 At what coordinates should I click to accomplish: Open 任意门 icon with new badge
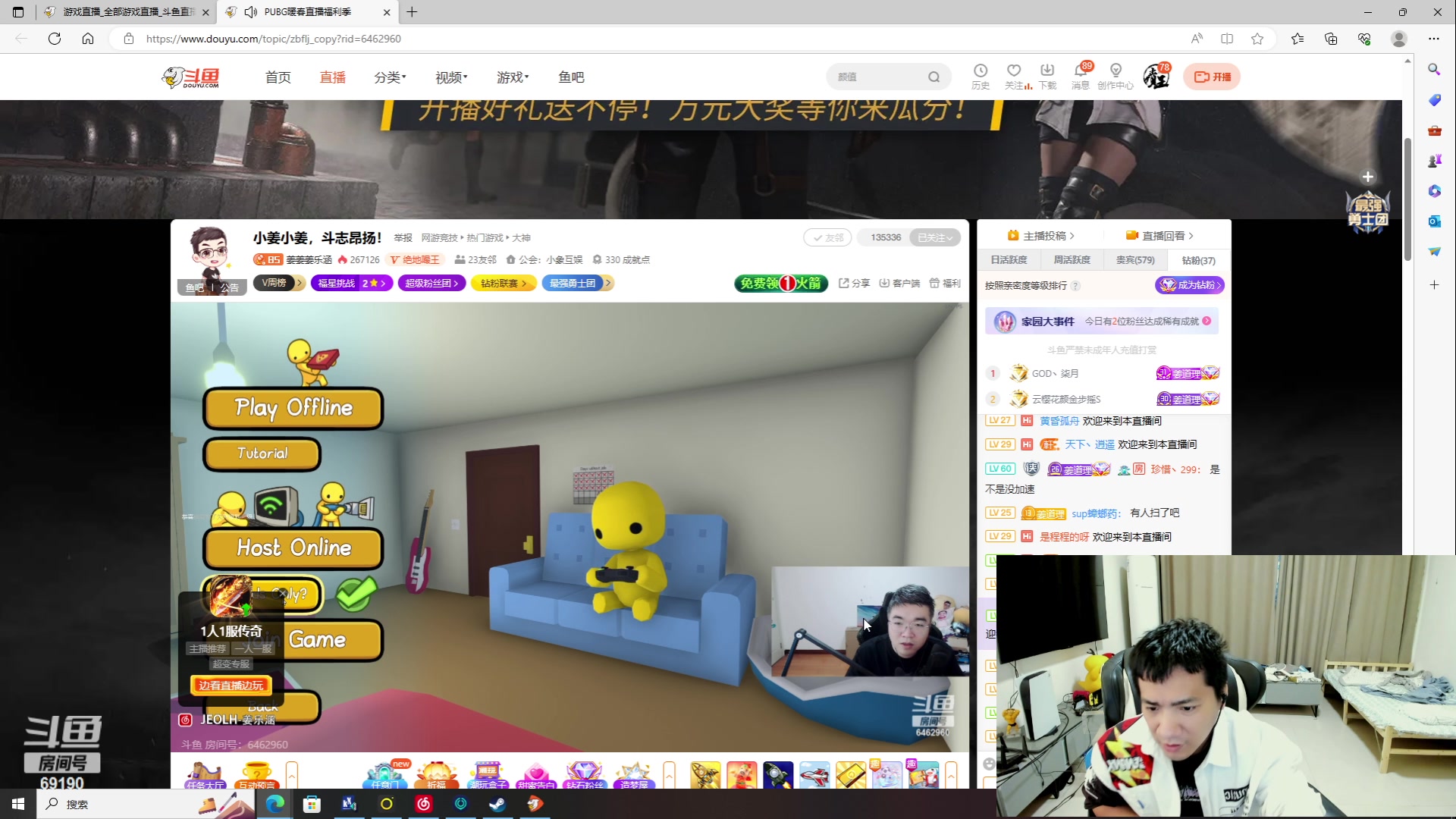(386, 776)
